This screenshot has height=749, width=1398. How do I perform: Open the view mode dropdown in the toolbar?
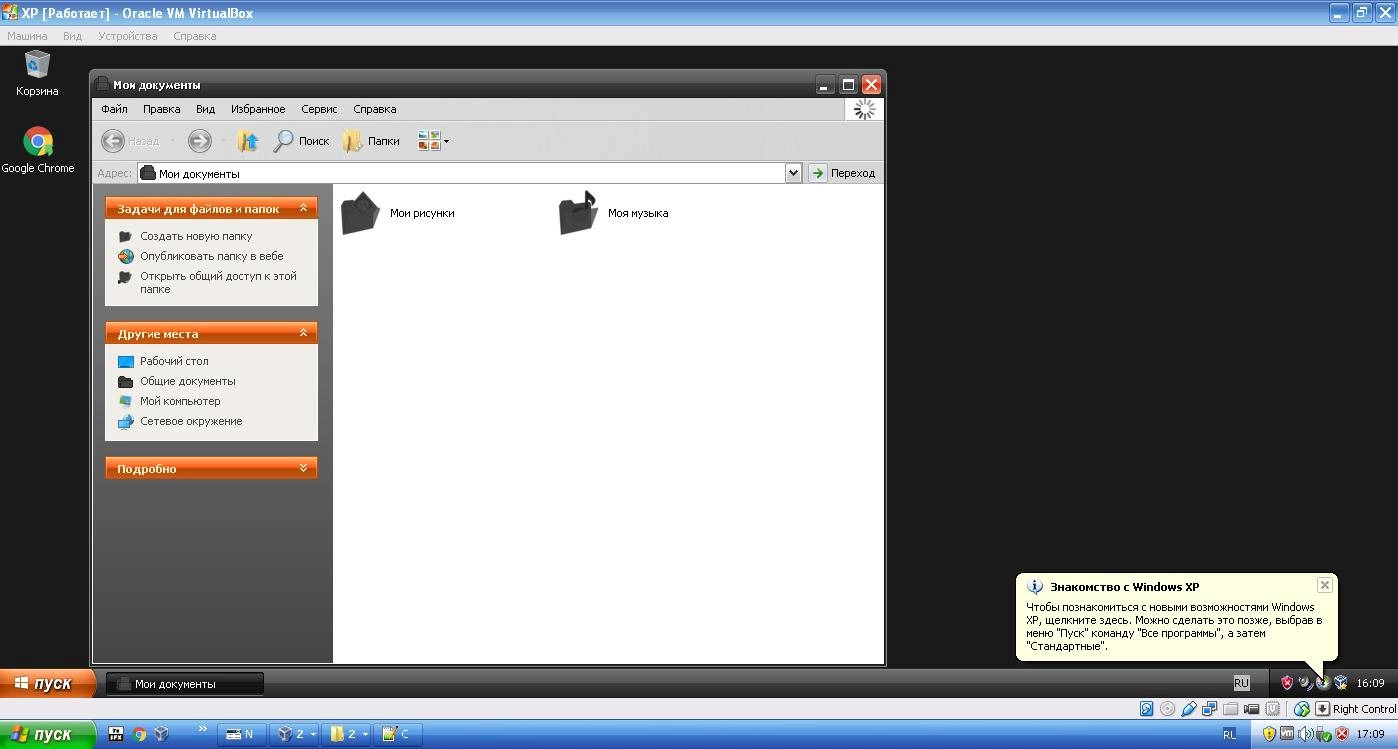coord(434,141)
